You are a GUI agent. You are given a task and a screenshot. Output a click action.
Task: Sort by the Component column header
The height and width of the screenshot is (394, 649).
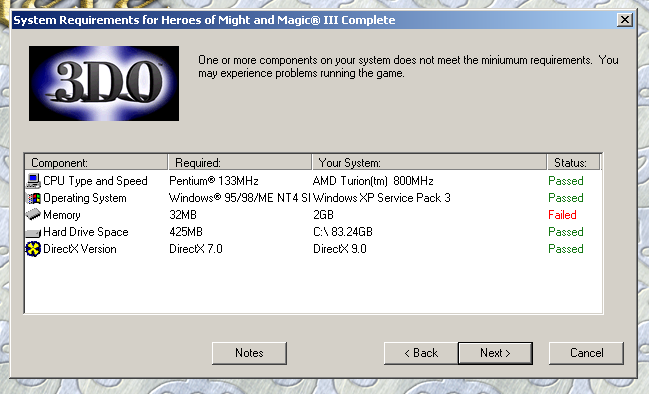pyautogui.click(x=96, y=162)
